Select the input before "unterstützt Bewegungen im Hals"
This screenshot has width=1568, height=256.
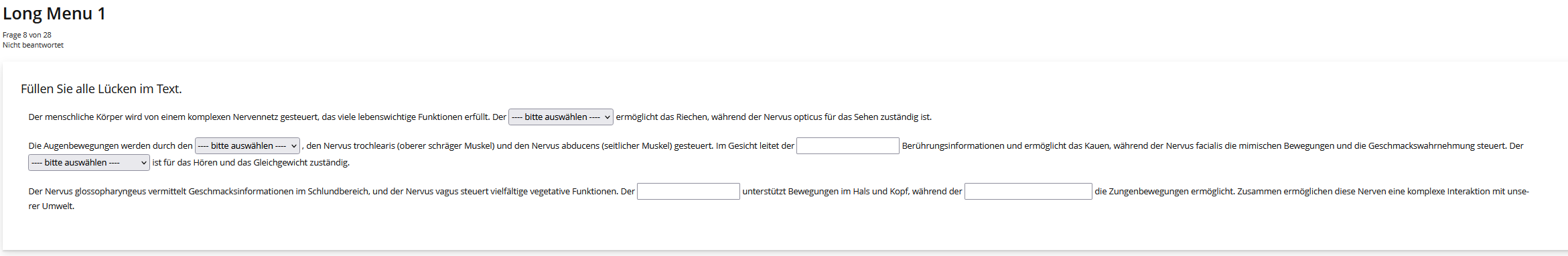coord(689,192)
